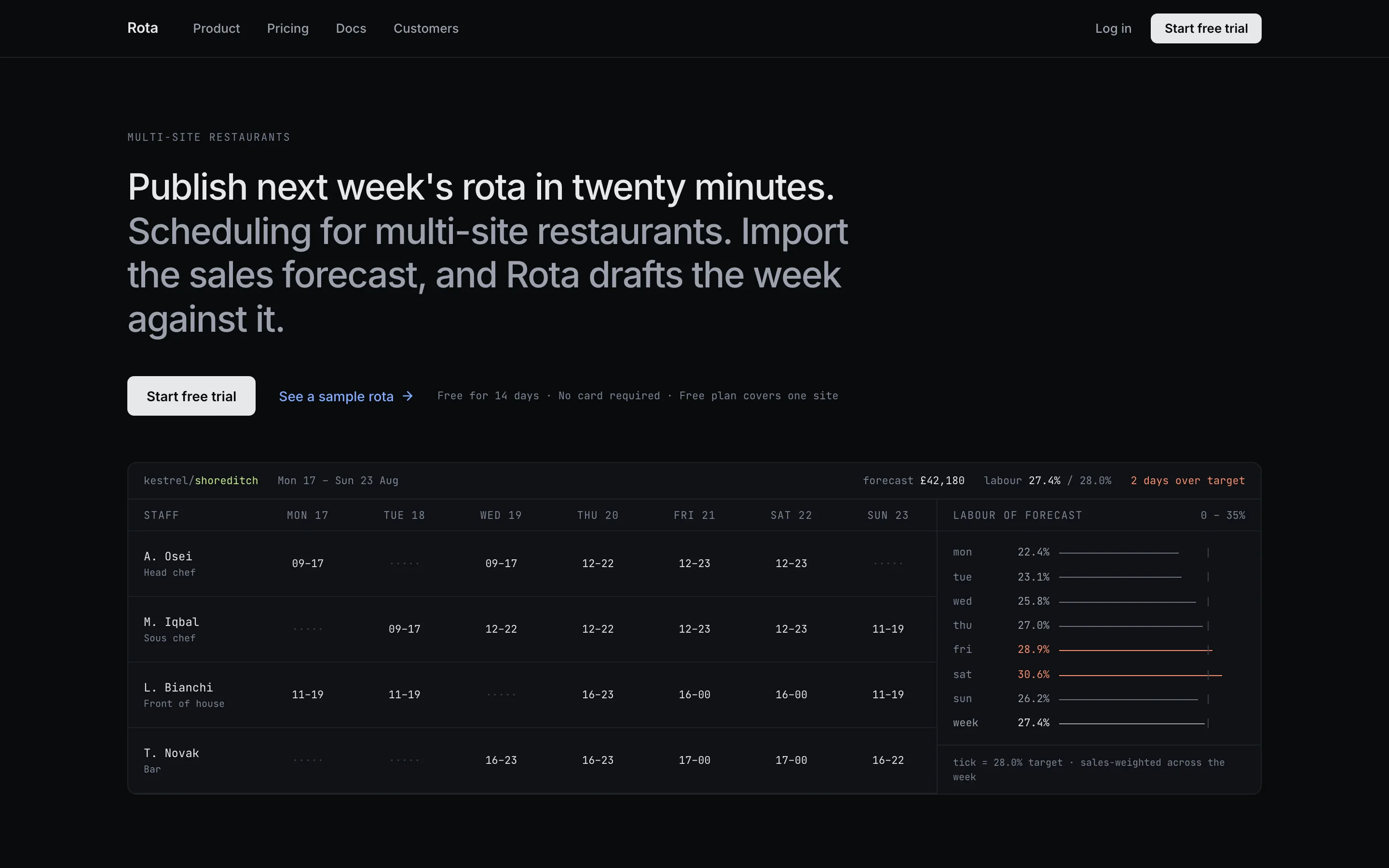
Task: Select the SUN 23 column header
Action: (x=888, y=515)
